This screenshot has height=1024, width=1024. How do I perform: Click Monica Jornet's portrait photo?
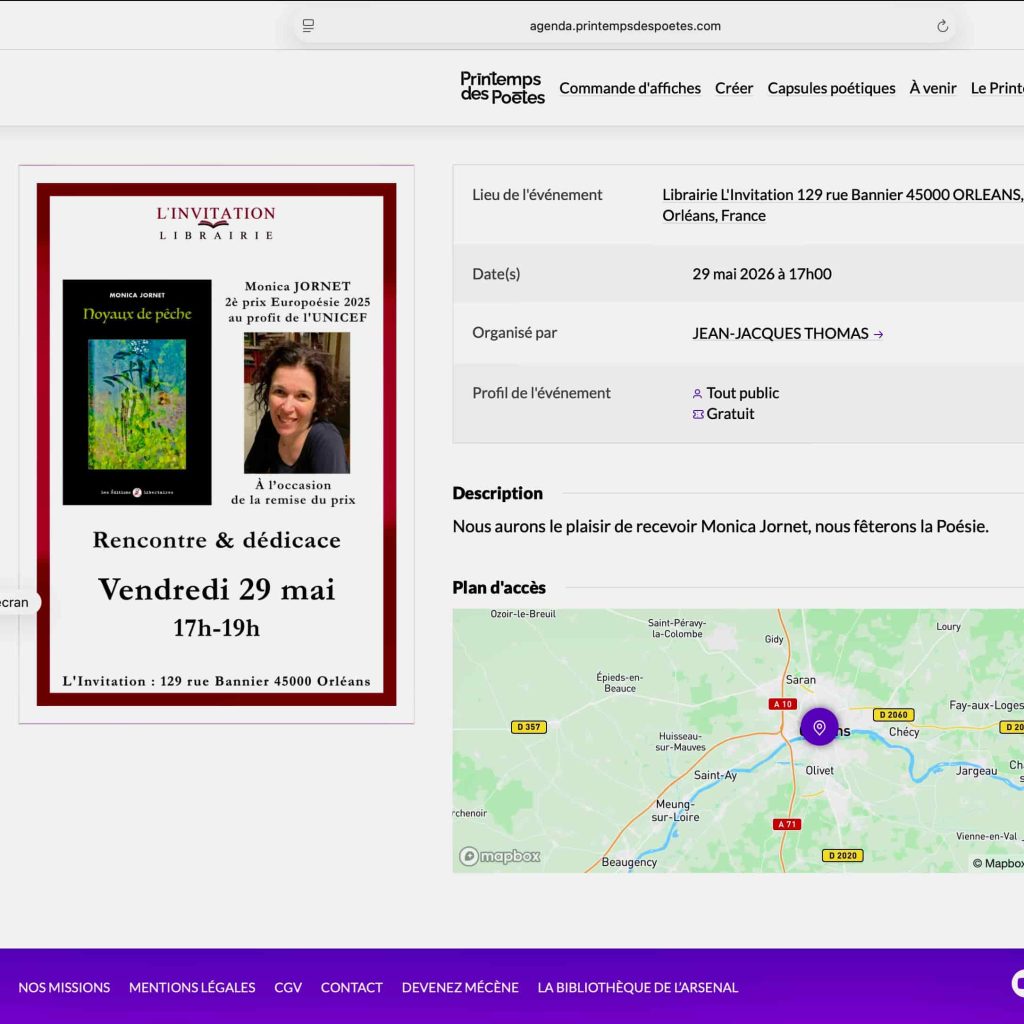(x=296, y=402)
